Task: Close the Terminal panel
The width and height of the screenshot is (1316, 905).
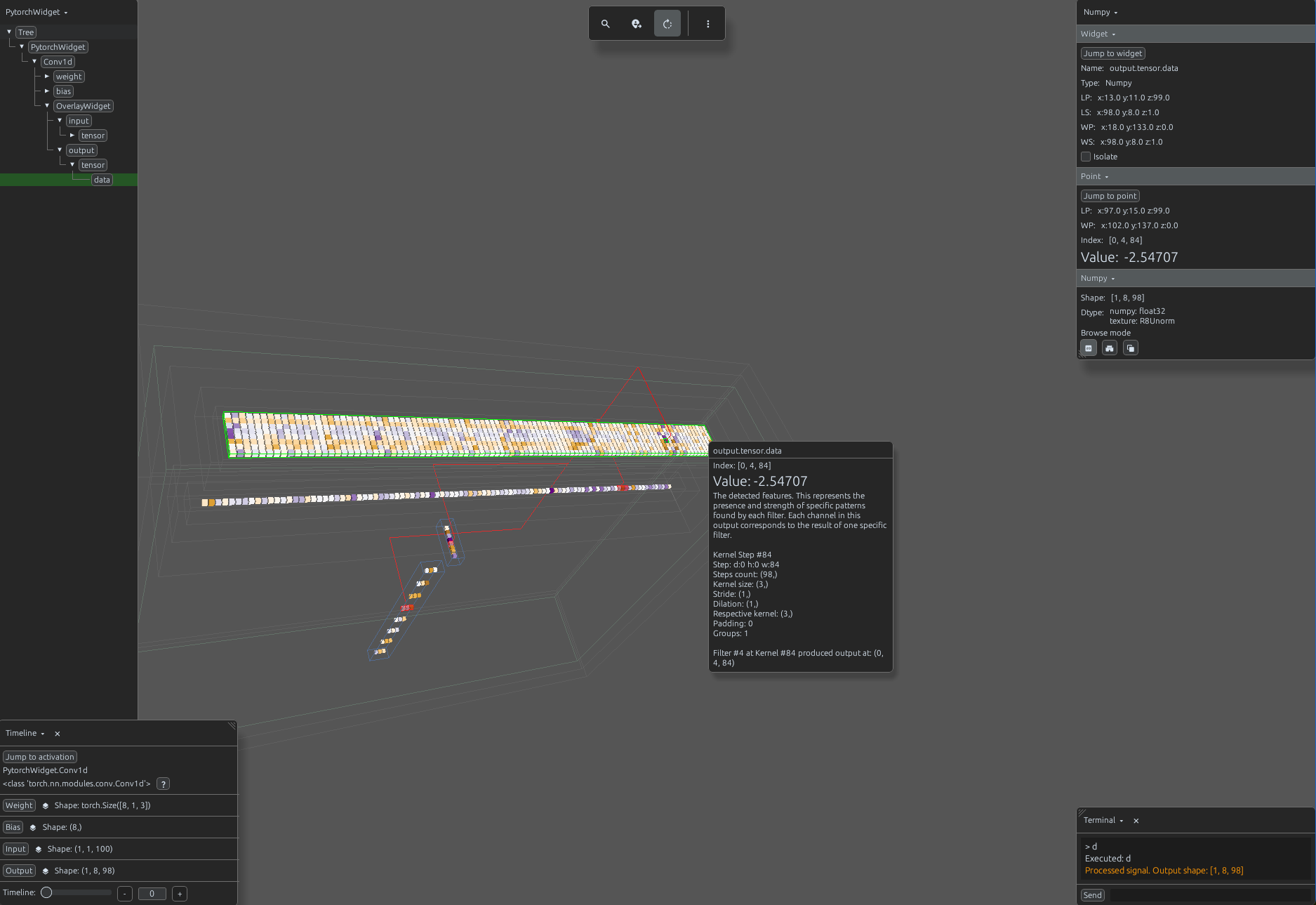Action: [x=1136, y=821]
